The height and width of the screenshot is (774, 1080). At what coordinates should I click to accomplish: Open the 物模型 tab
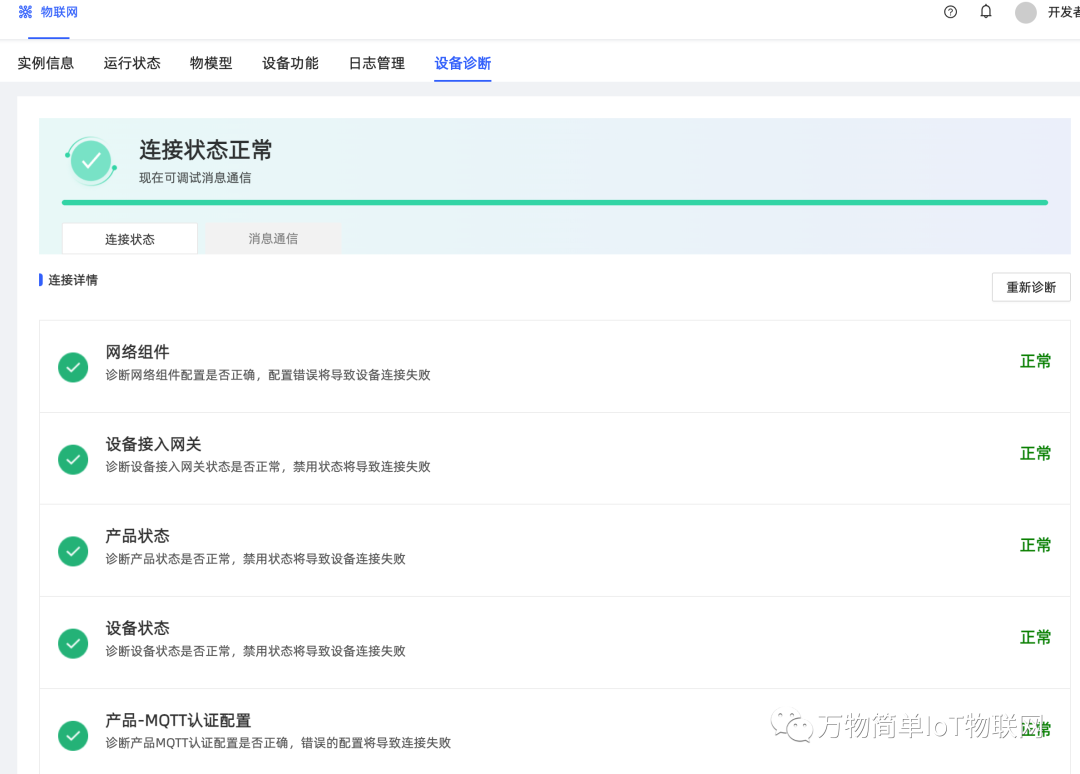[211, 63]
